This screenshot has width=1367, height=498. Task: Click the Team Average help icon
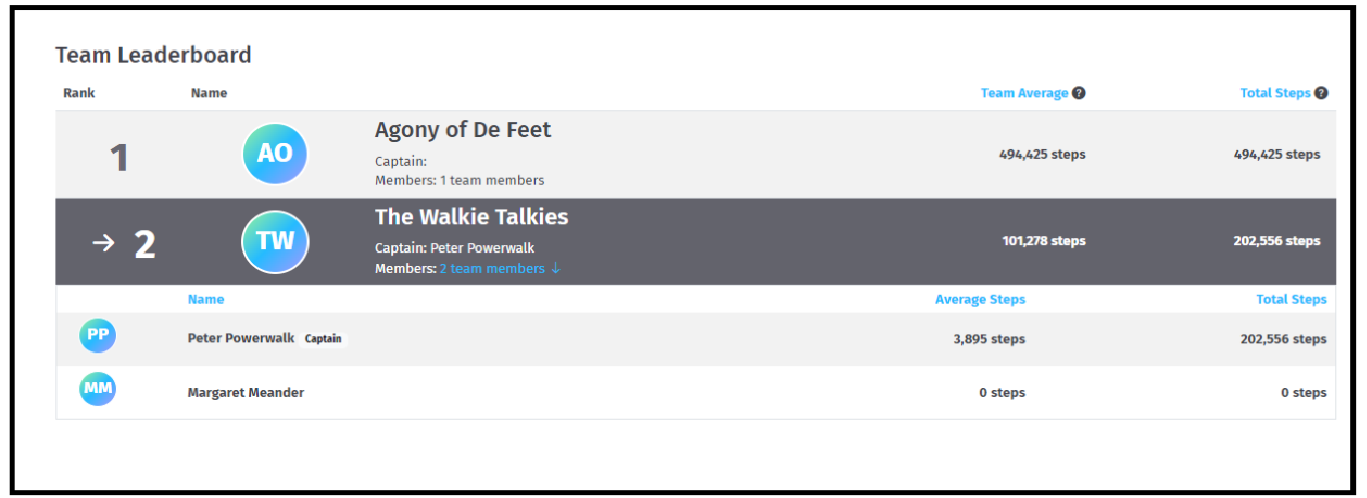coord(1079,93)
